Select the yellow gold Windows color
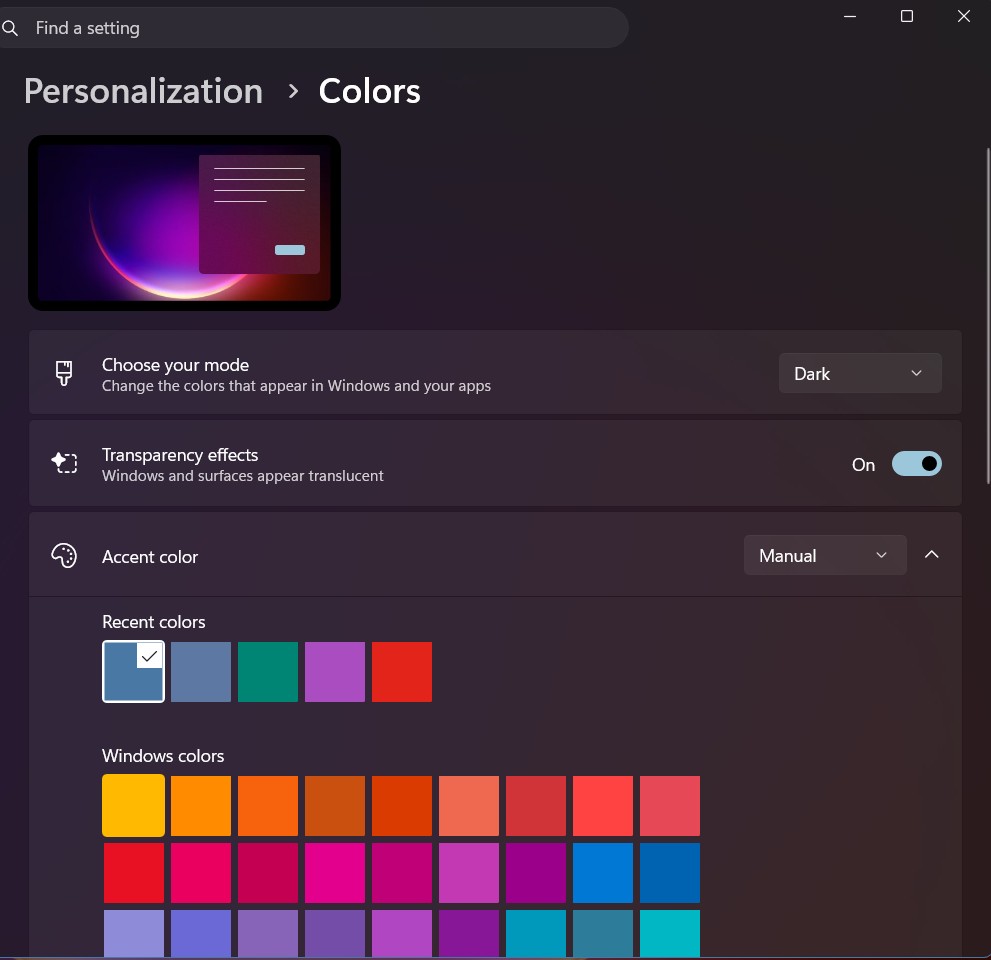Image resolution: width=991 pixels, height=960 pixels. point(133,806)
